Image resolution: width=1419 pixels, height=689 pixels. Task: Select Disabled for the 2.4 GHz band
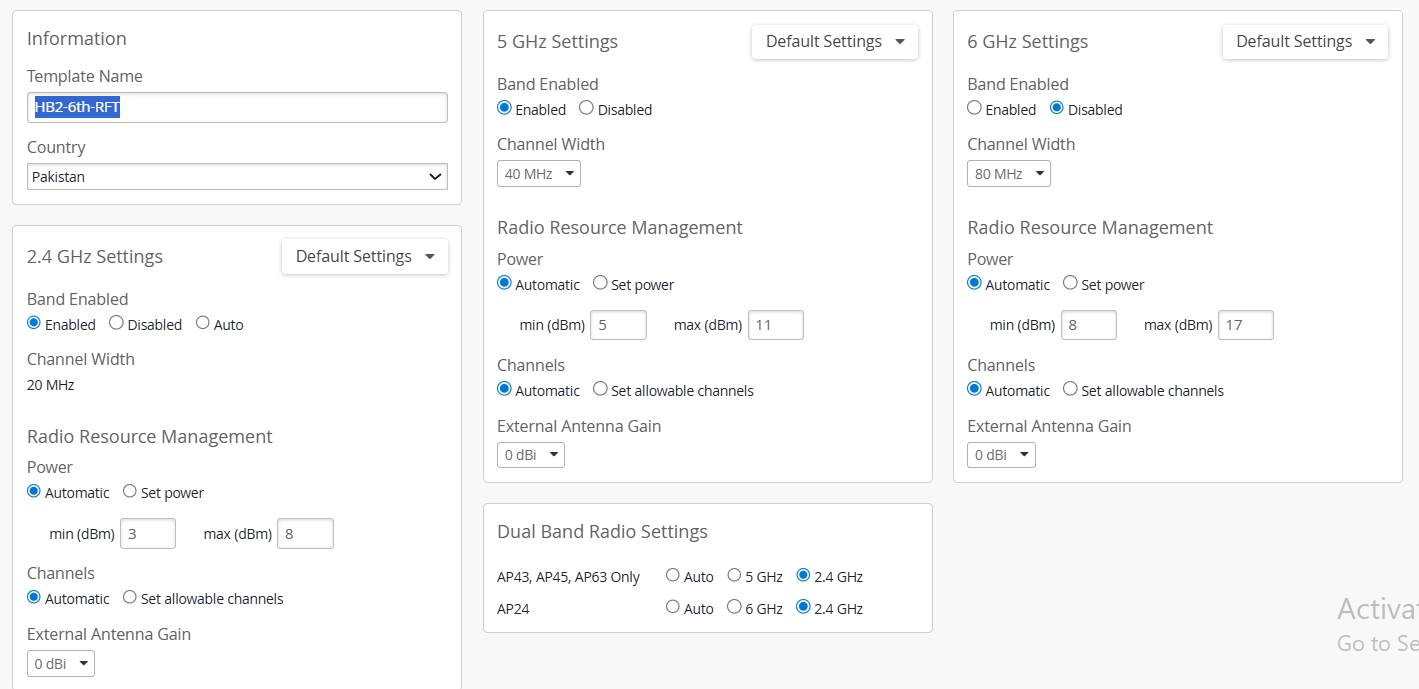coord(116,324)
